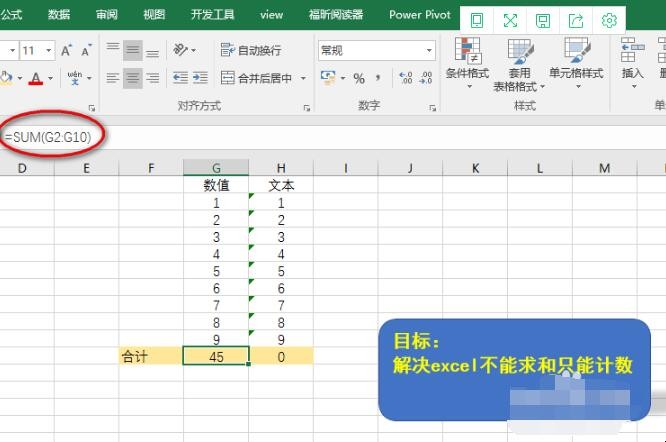
Task: Select the 数值 header cell
Action: (216, 185)
